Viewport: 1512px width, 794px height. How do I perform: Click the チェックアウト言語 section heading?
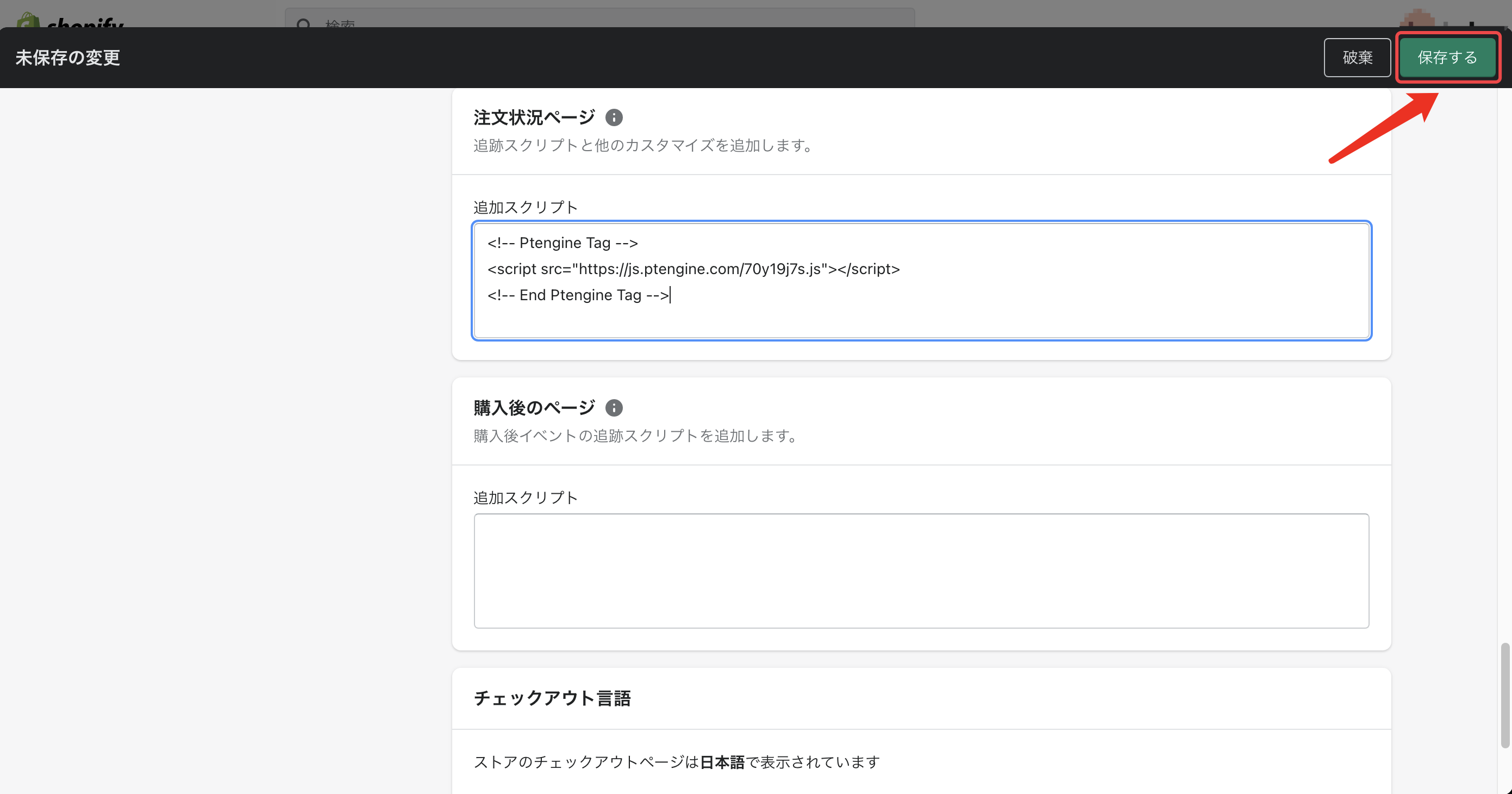point(552,698)
